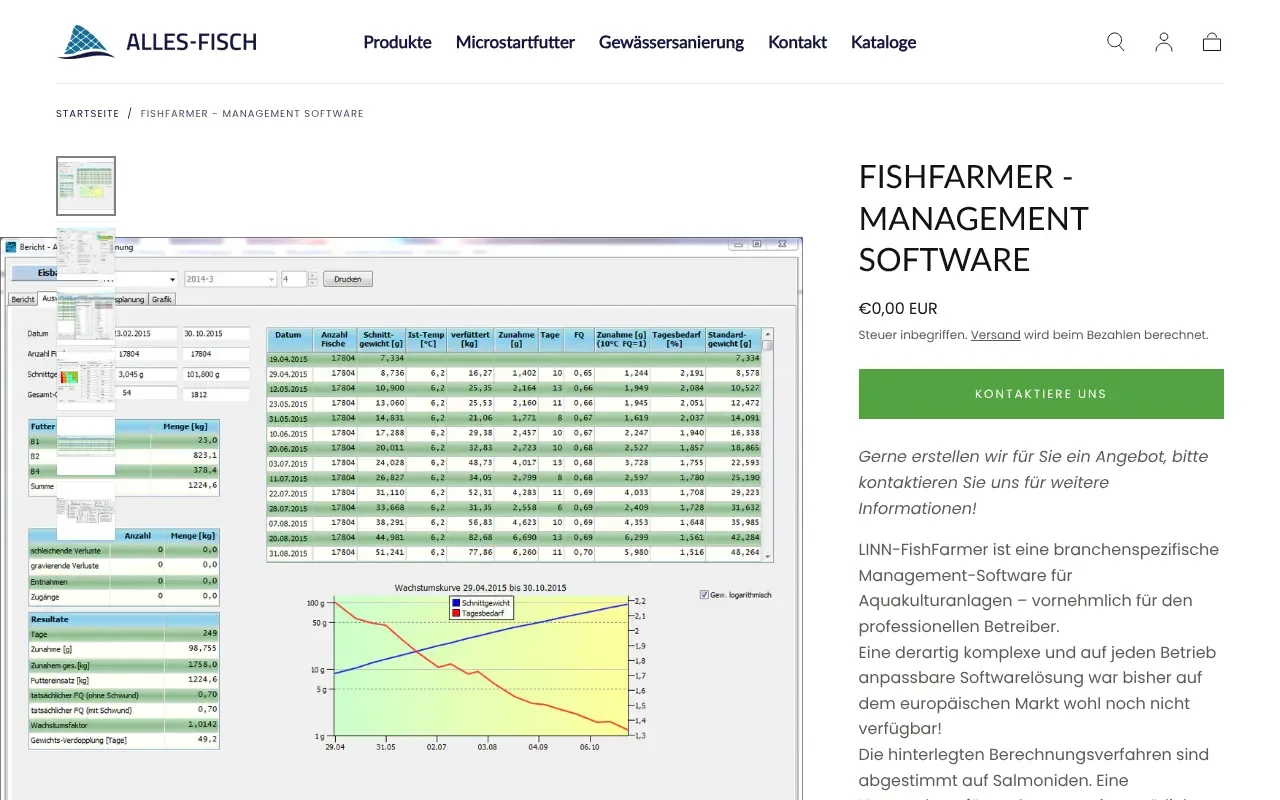Select the first product thumbnail
The width and height of the screenshot is (1280, 800).
click(86, 185)
